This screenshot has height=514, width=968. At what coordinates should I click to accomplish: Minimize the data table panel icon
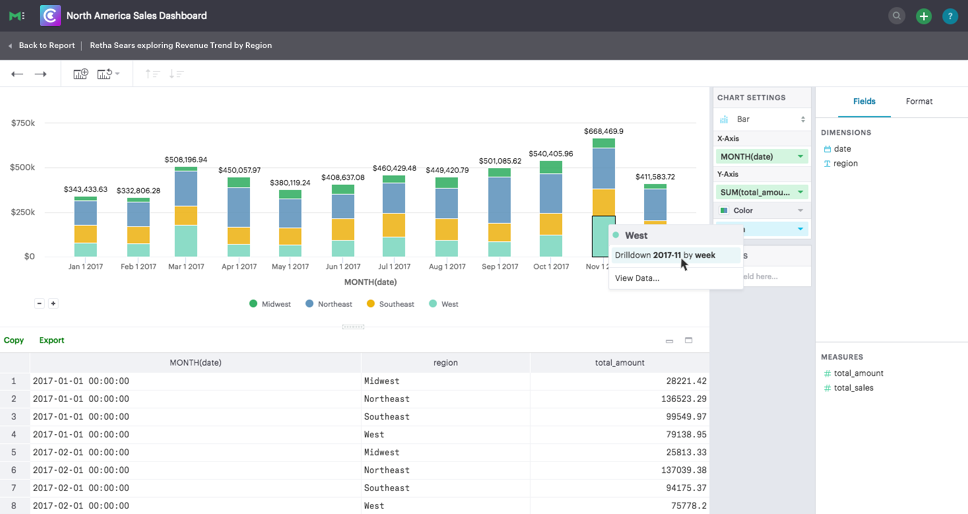pos(669,341)
